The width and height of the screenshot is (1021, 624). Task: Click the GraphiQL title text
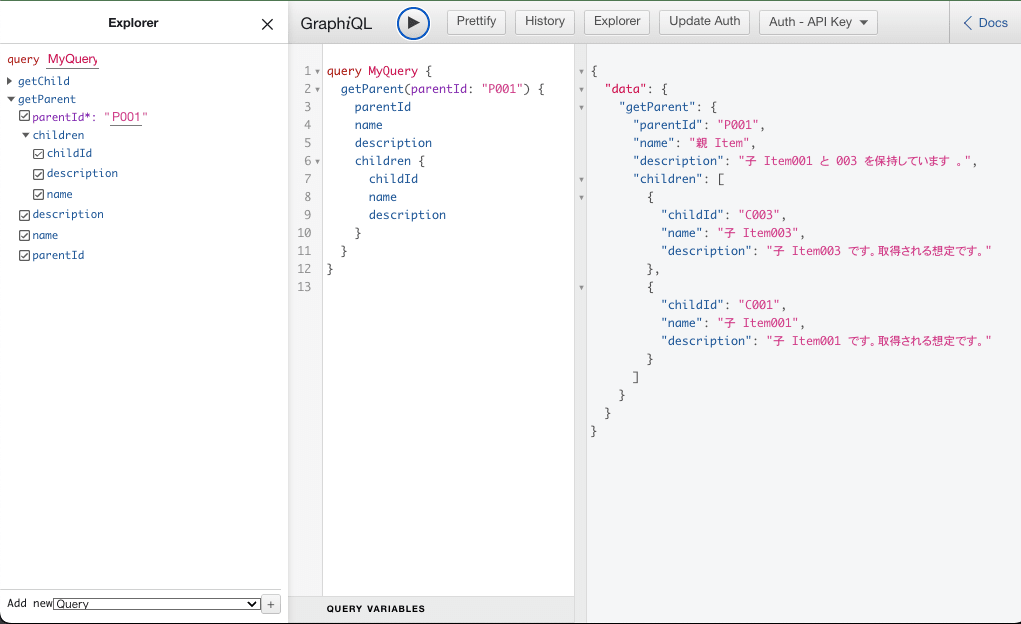336,23
